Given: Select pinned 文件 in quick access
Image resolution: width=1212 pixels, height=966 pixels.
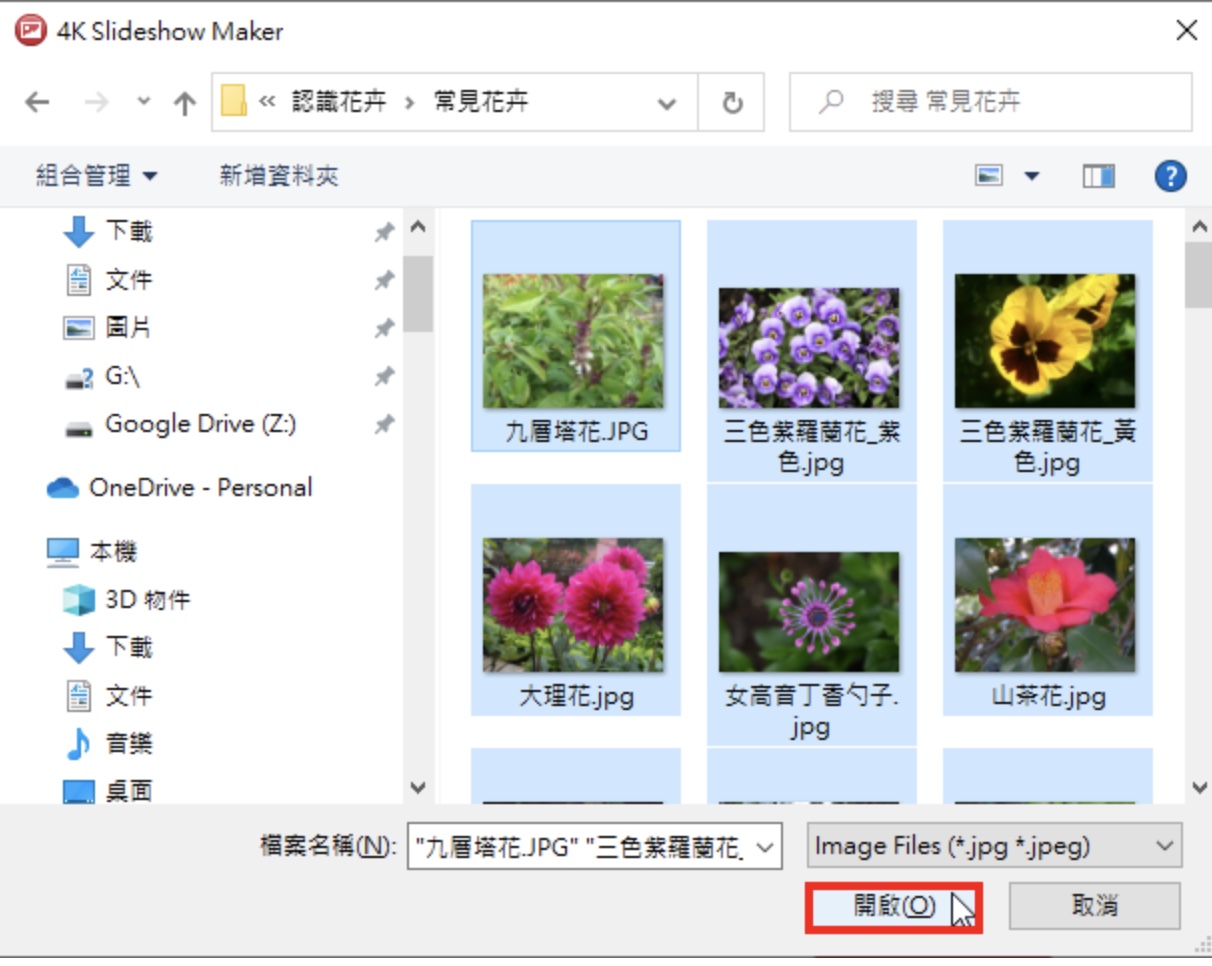Looking at the screenshot, I should [128, 279].
